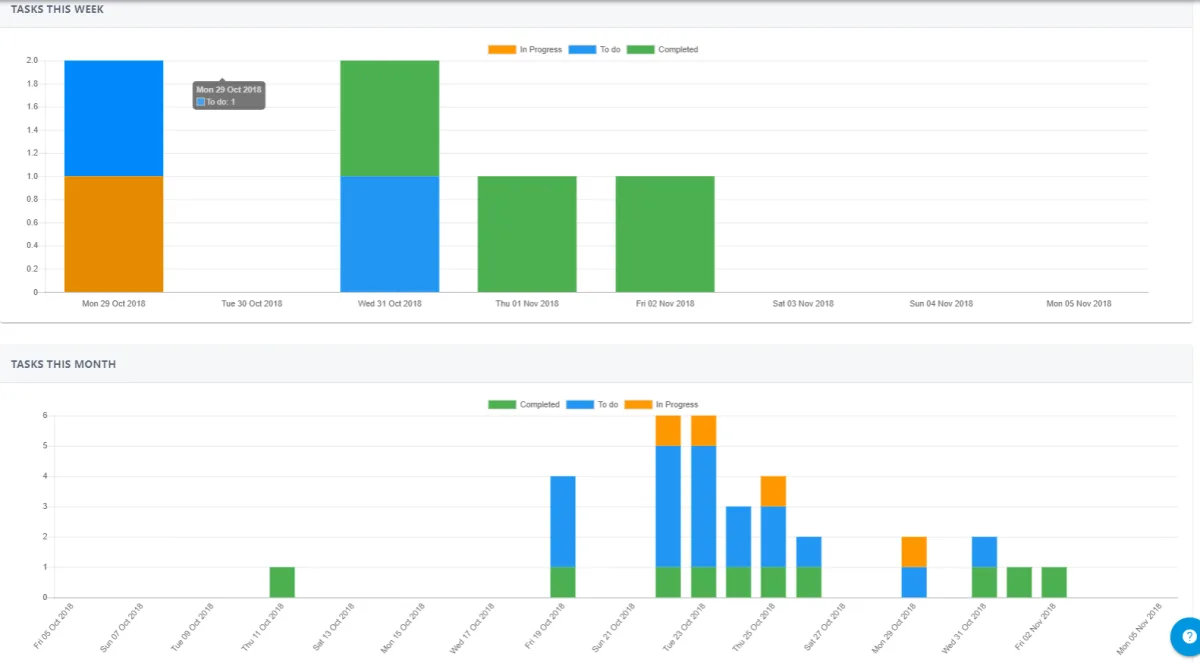Image resolution: width=1200 pixels, height=663 pixels.
Task: Click Fri 19 Oct 2018 monthly axis label
Action: [544, 625]
